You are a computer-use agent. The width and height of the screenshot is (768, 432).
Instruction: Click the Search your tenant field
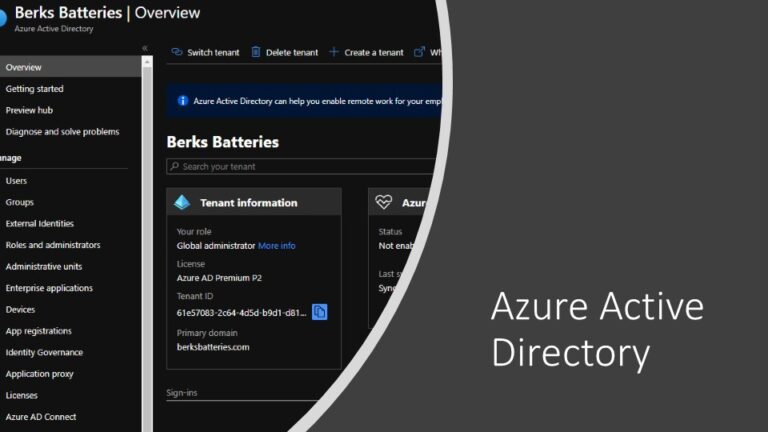coord(300,167)
